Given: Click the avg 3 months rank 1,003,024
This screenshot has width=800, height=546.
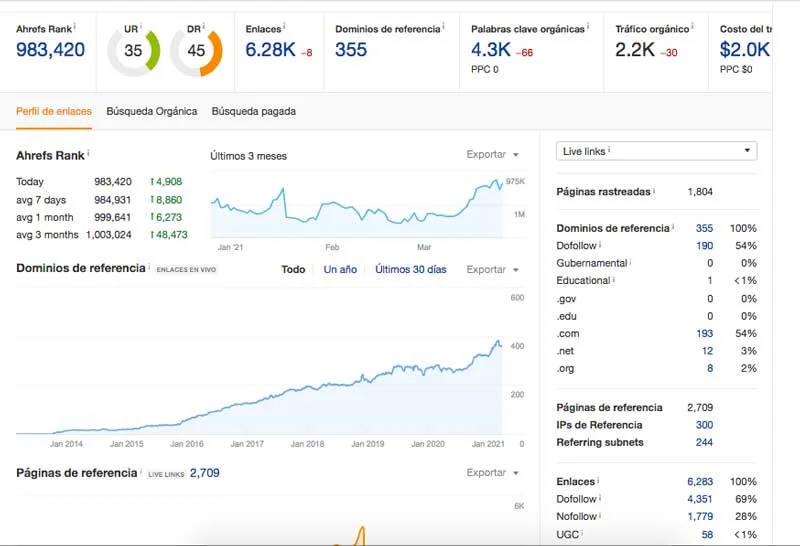Looking at the screenshot, I should 109,234.
